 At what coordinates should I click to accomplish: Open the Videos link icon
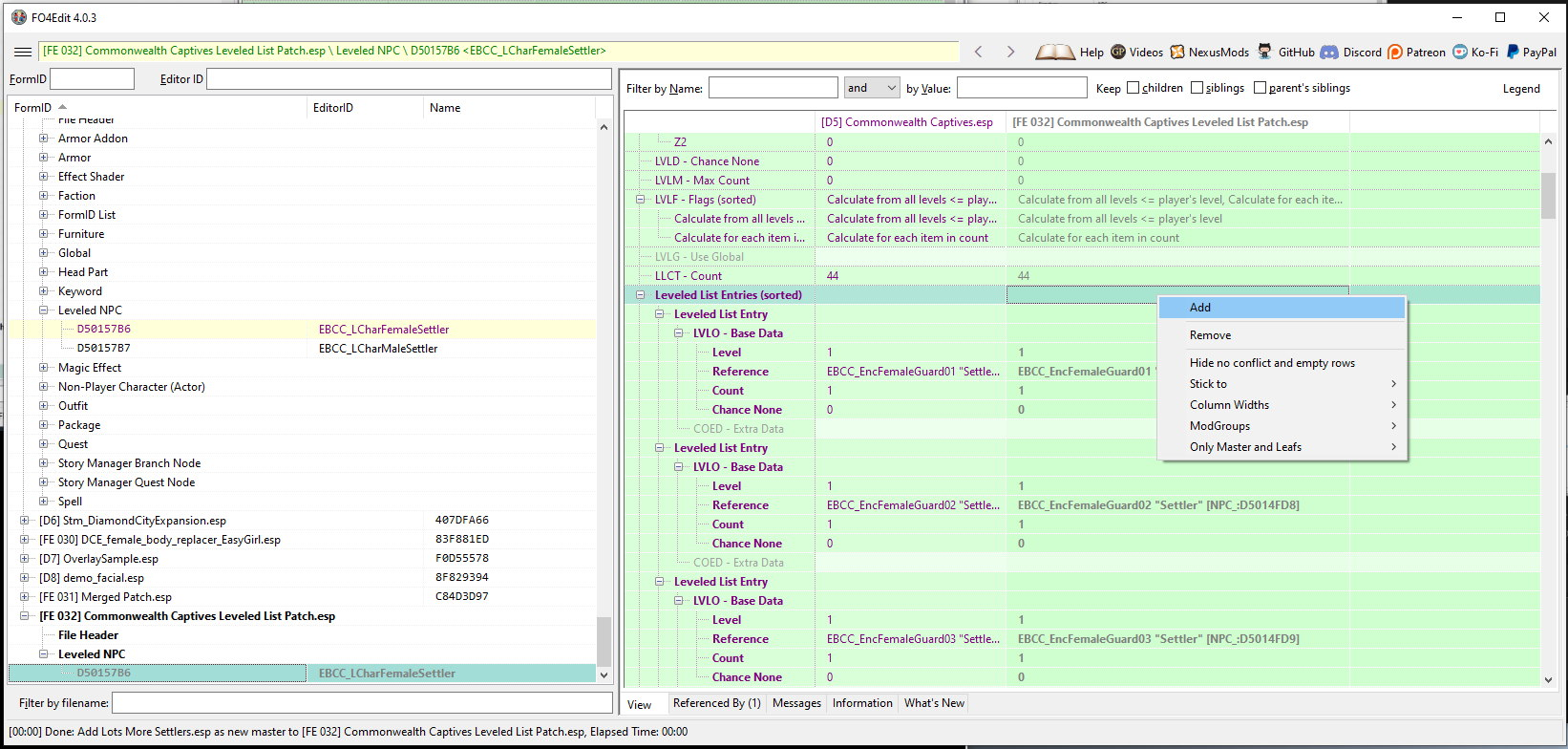click(x=1118, y=52)
